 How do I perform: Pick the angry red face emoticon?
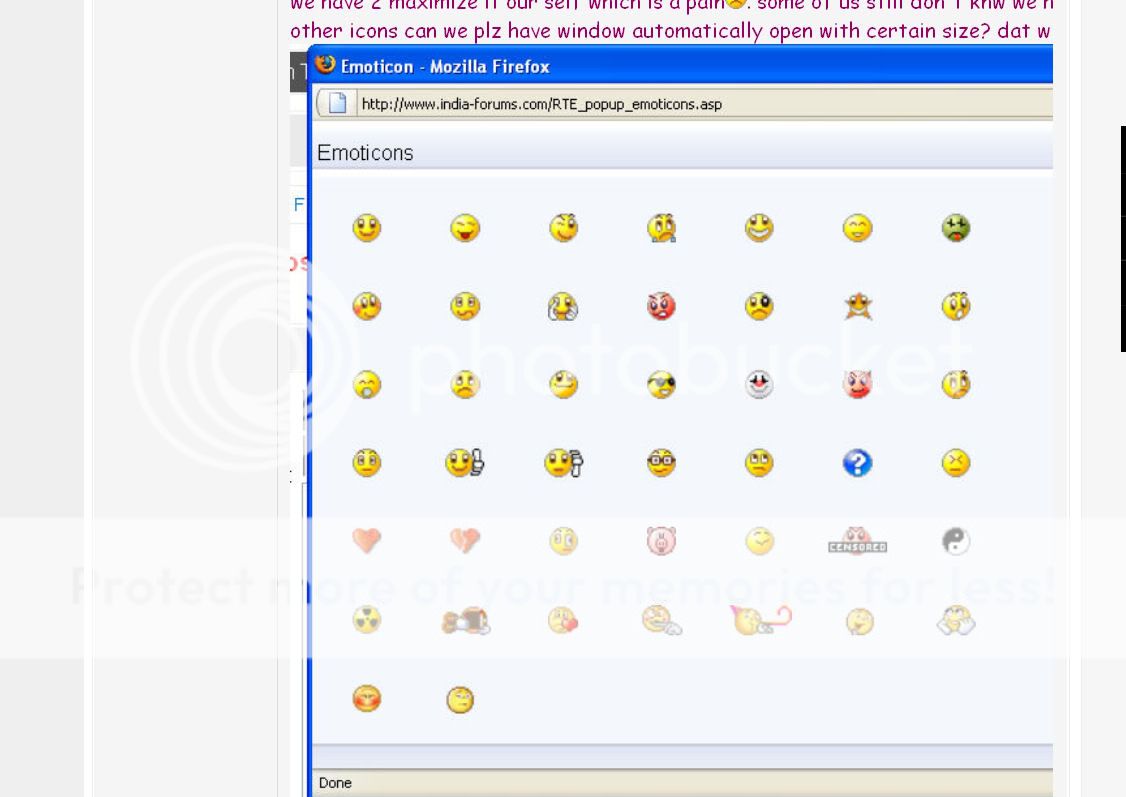click(x=661, y=307)
